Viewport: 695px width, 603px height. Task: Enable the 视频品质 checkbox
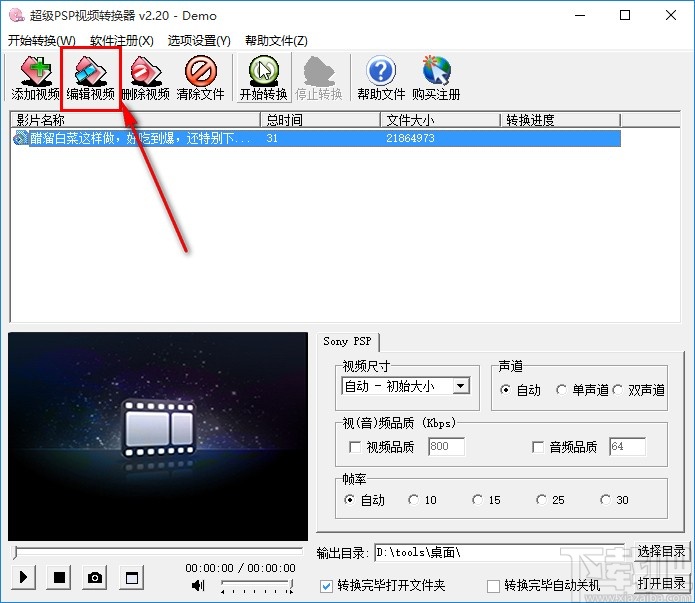[x=355, y=447]
